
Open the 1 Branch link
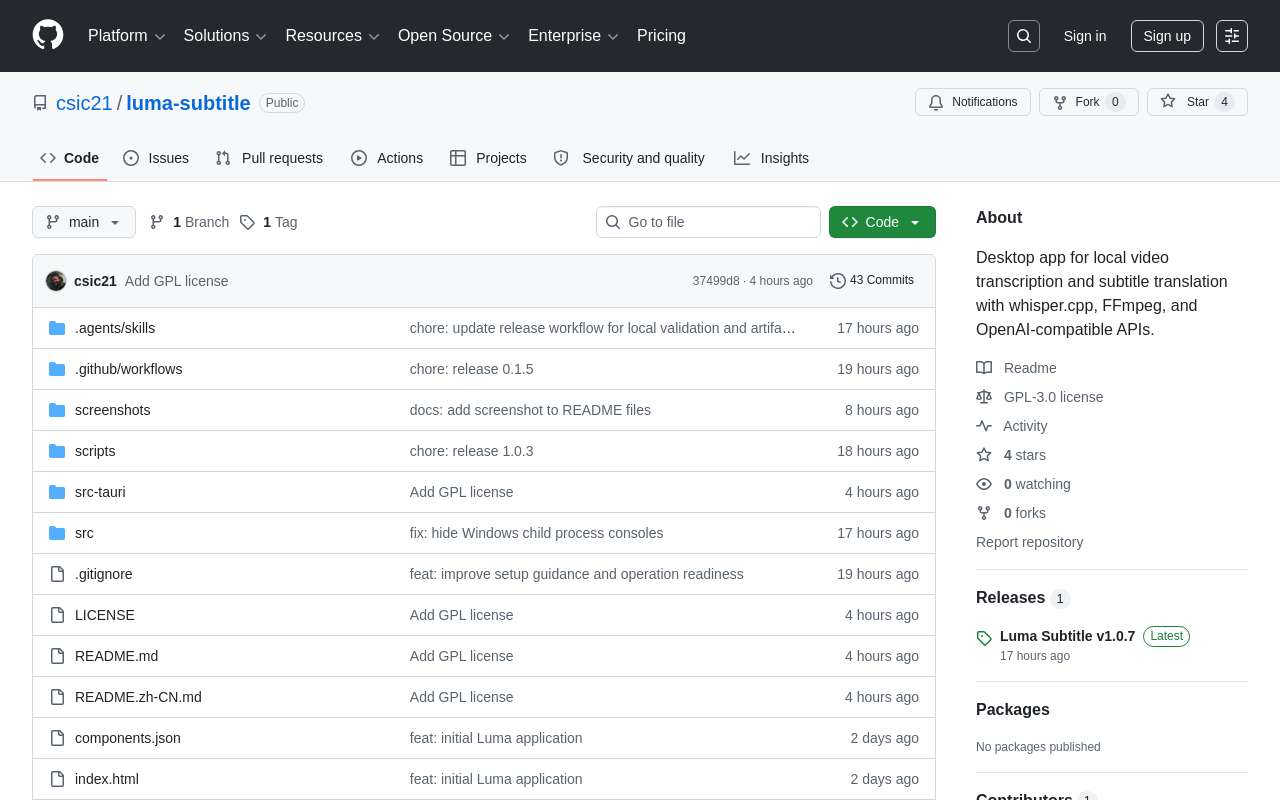coord(189,222)
